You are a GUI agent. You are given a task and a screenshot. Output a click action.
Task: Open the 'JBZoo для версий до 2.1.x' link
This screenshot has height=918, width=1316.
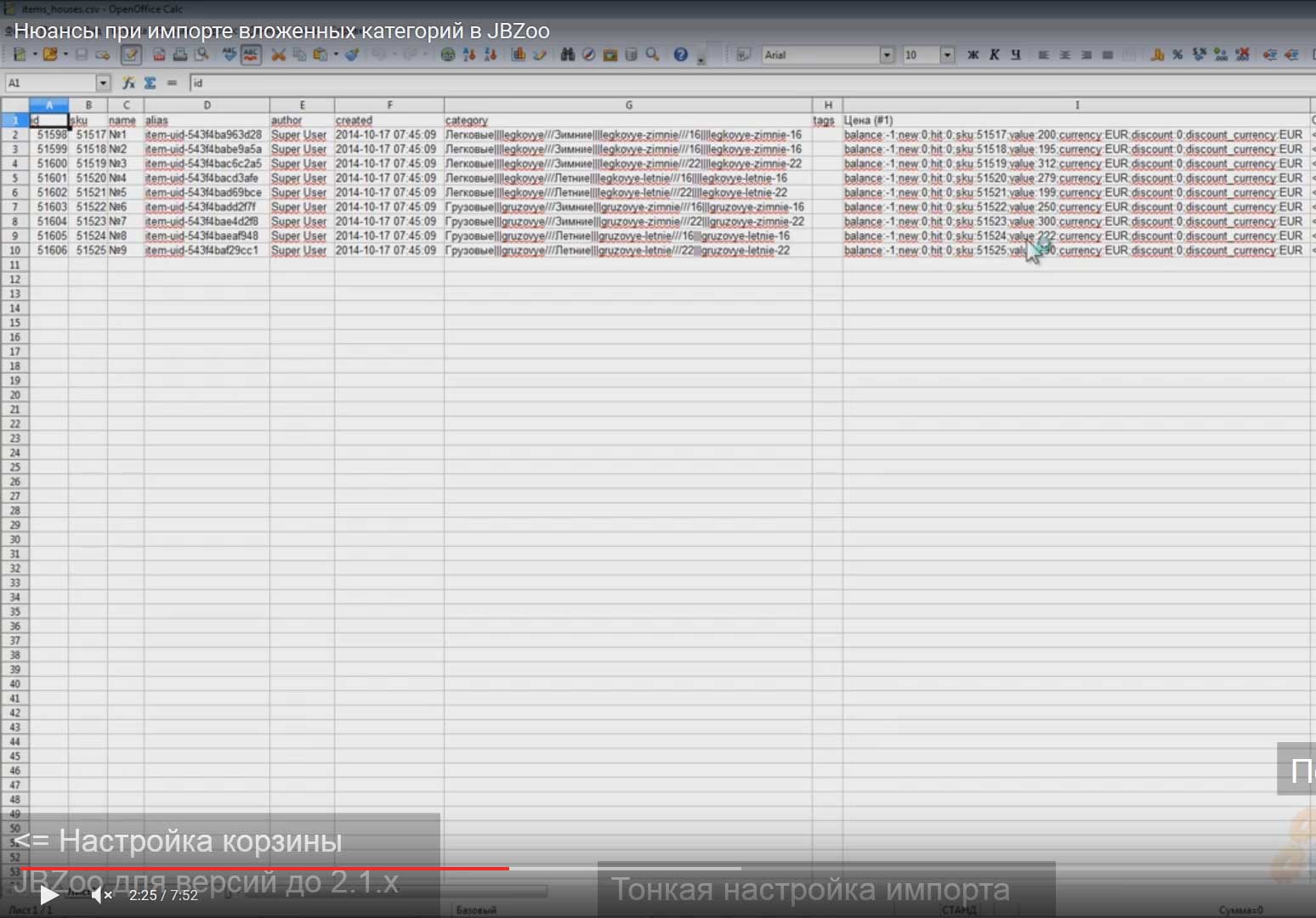pyautogui.click(x=207, y=882)
